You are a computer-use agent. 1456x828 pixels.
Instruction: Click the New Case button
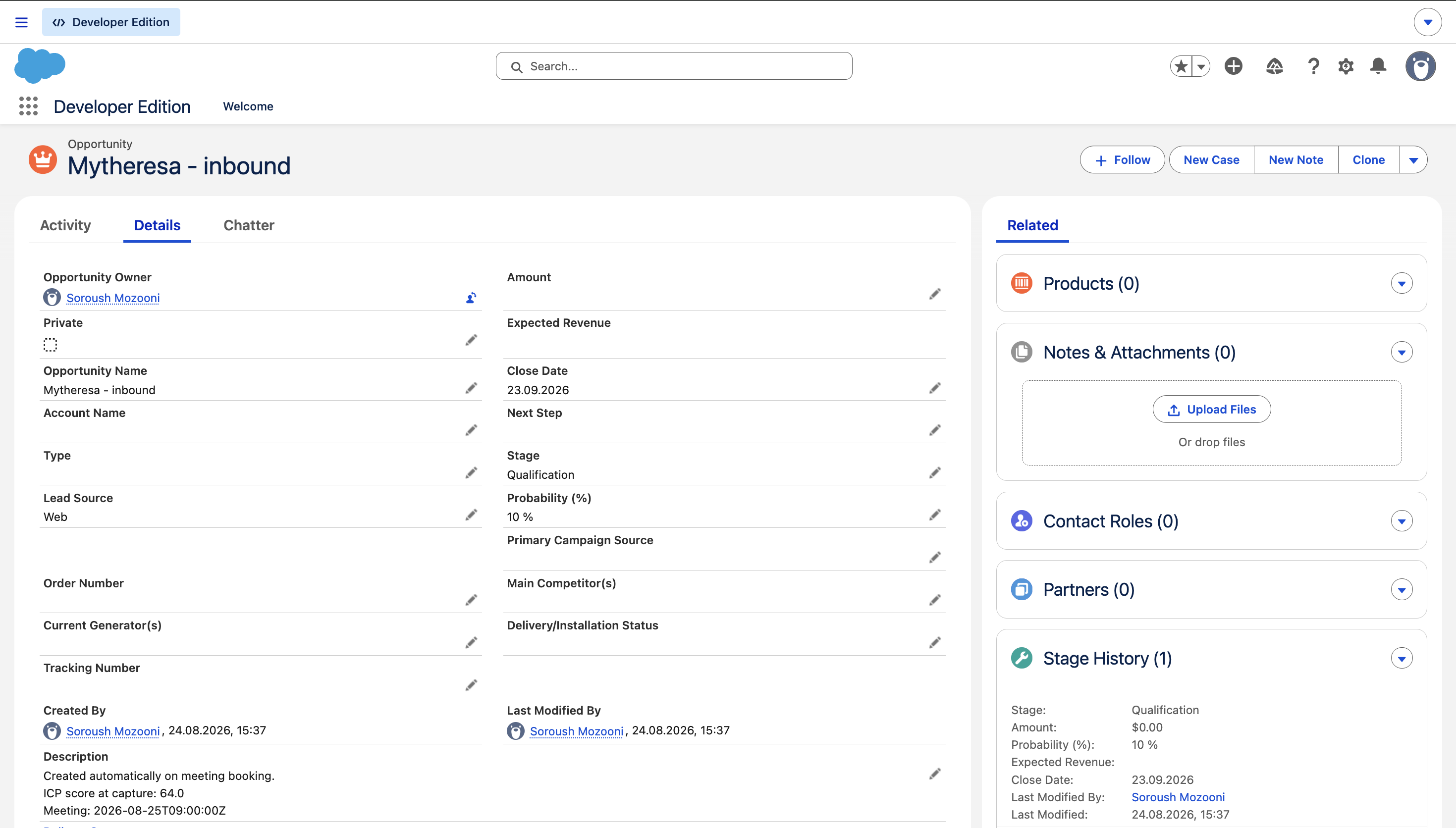[x=1211, y=160]
